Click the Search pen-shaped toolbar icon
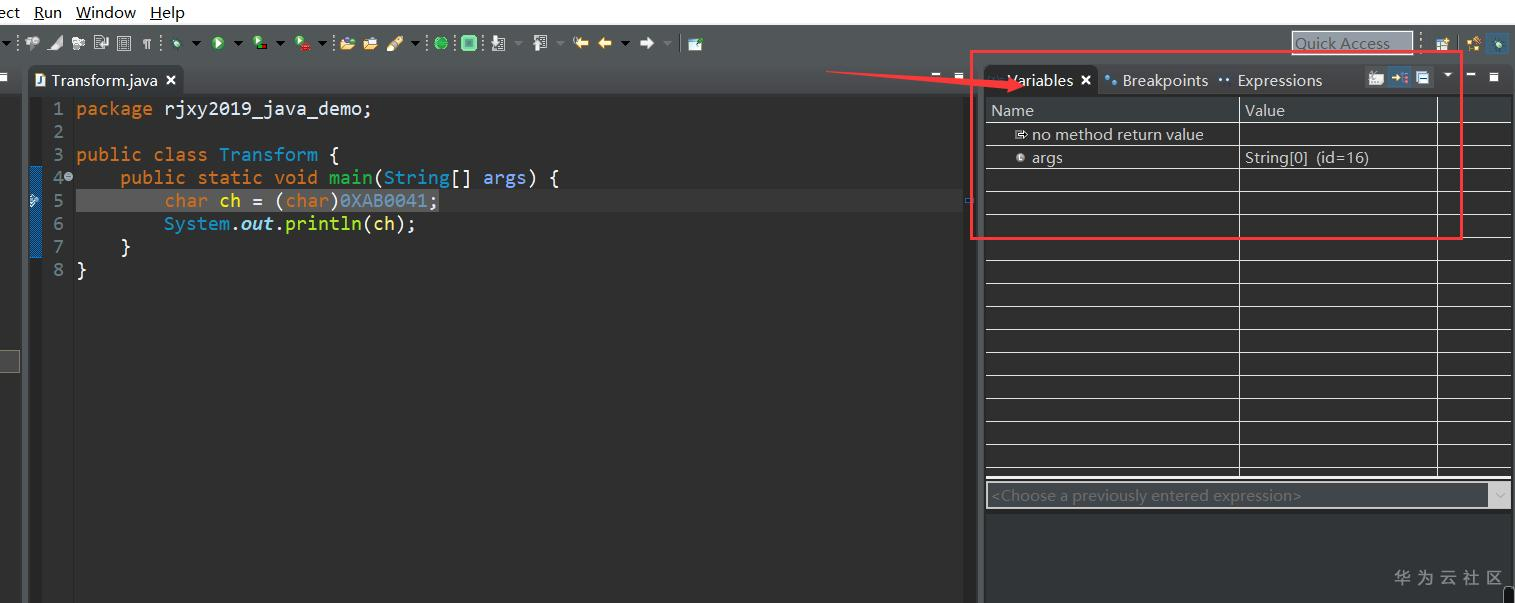Screen dimensions: 1515x603 click(394, 43)
